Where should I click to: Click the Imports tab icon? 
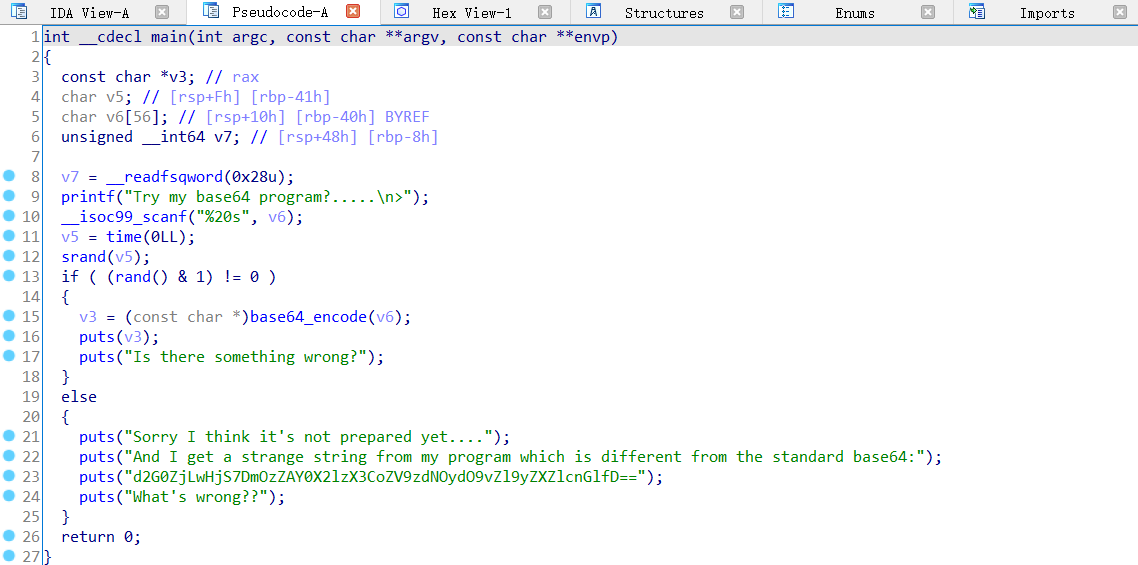click(x=977, y=12)
